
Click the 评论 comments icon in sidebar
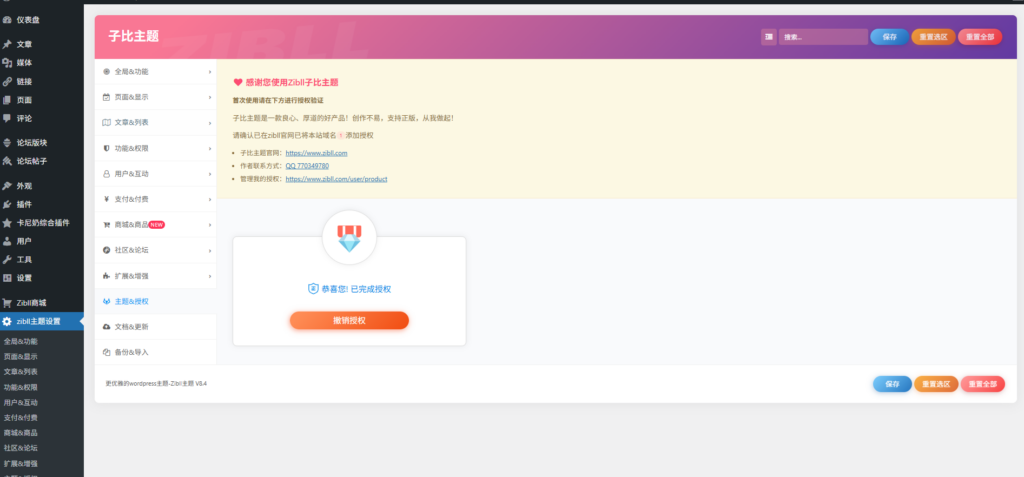point(8,118)
